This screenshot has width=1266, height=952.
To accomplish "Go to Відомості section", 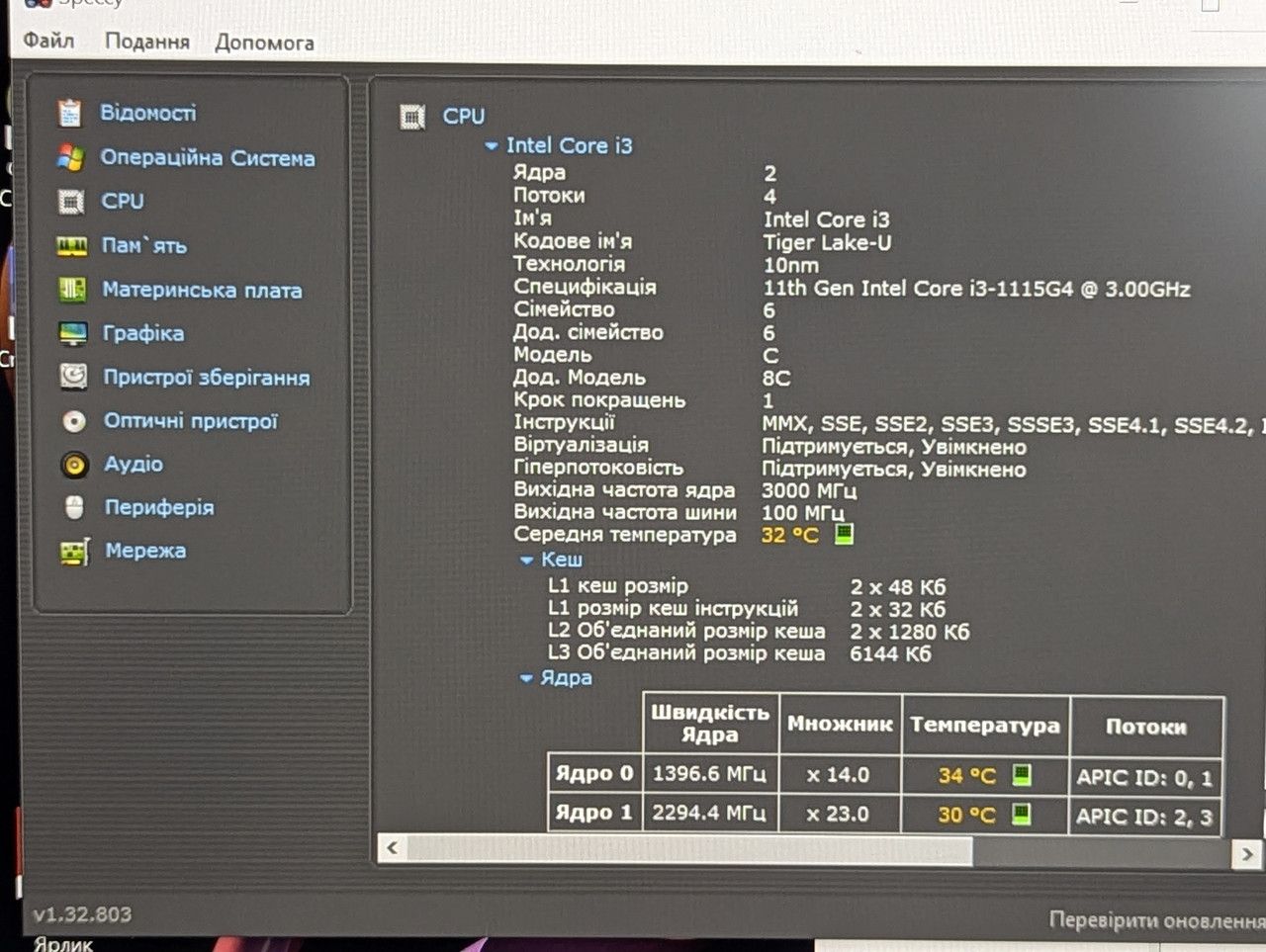I will tap(148, 113).
